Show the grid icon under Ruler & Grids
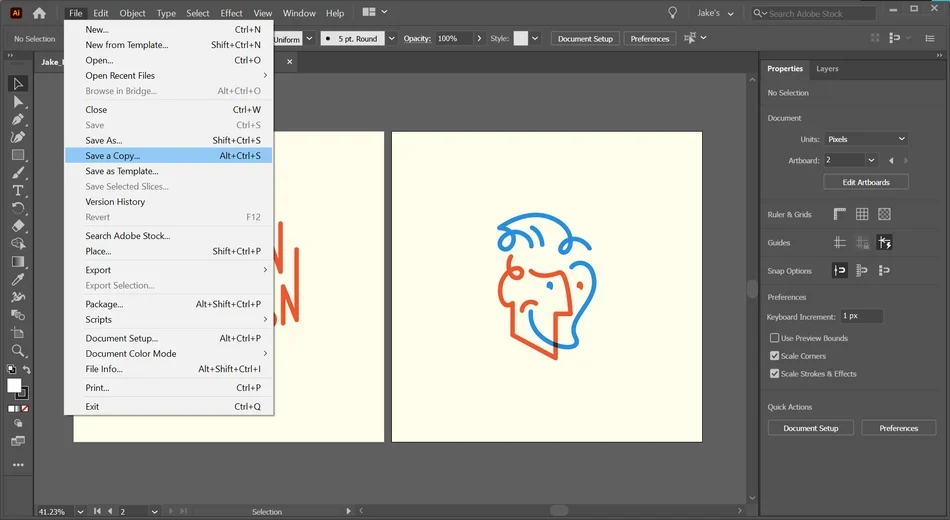The image size is (950, 520). tap(862, 214)
